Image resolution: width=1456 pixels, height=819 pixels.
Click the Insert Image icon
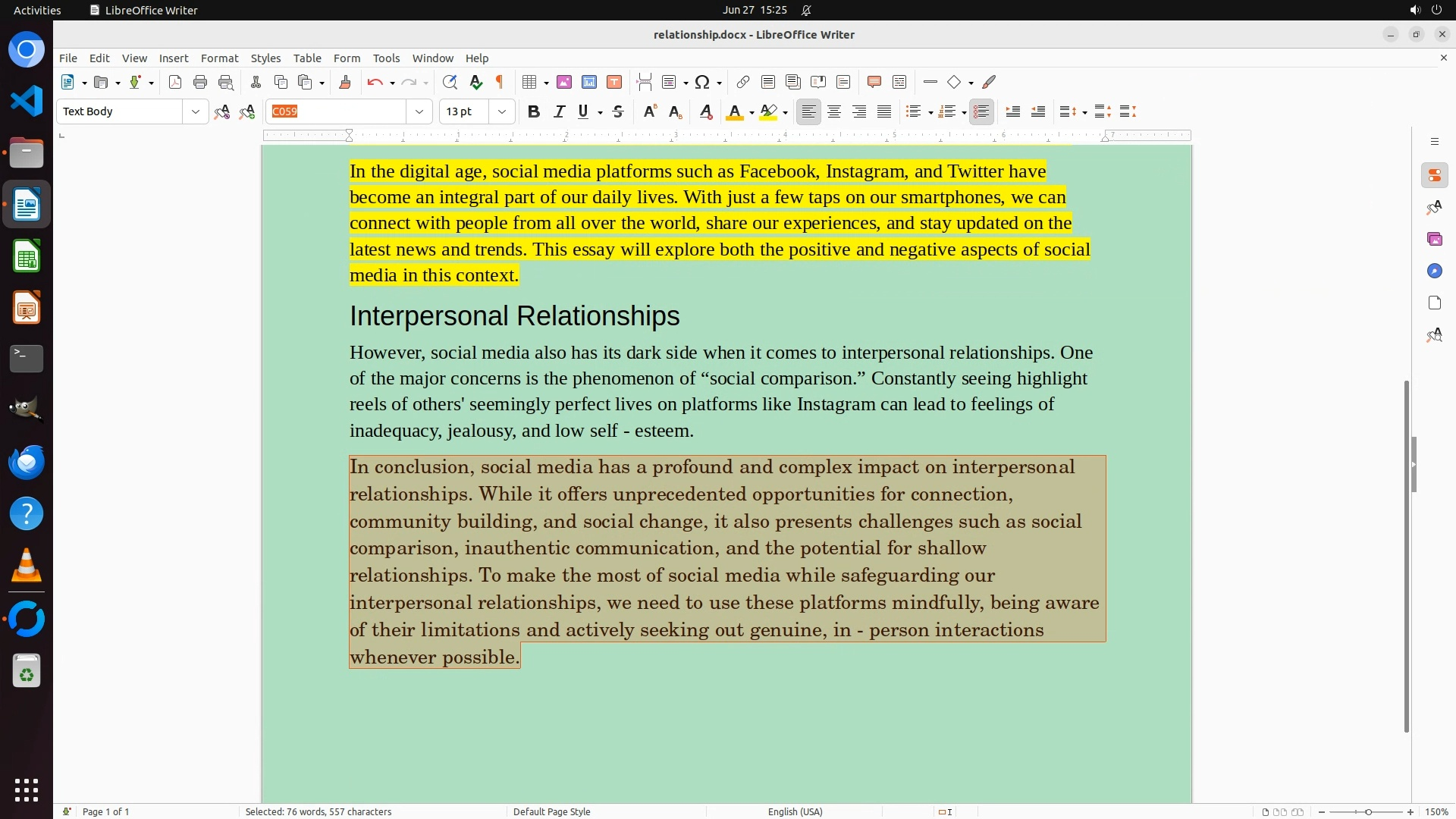tap(564, 82)
